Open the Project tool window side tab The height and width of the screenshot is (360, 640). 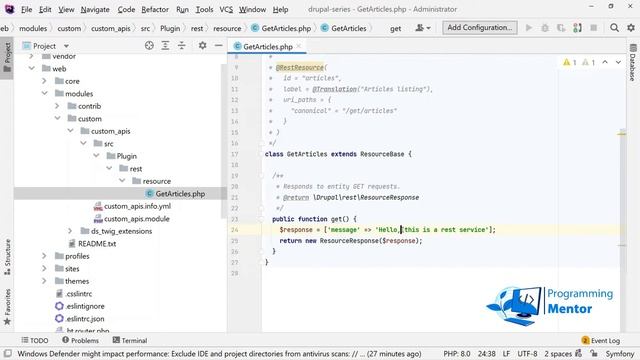[7, 57]
